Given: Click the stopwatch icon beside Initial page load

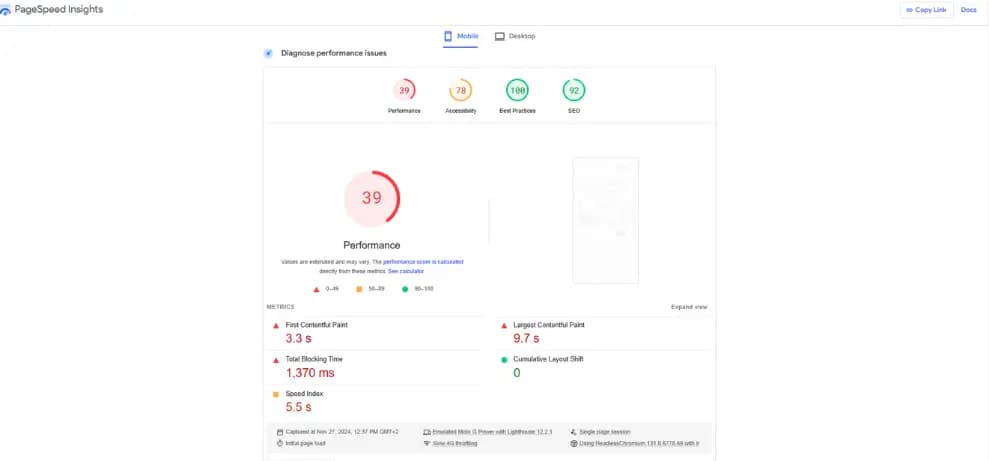Looking at the screenshot, I should pos(280,443).
